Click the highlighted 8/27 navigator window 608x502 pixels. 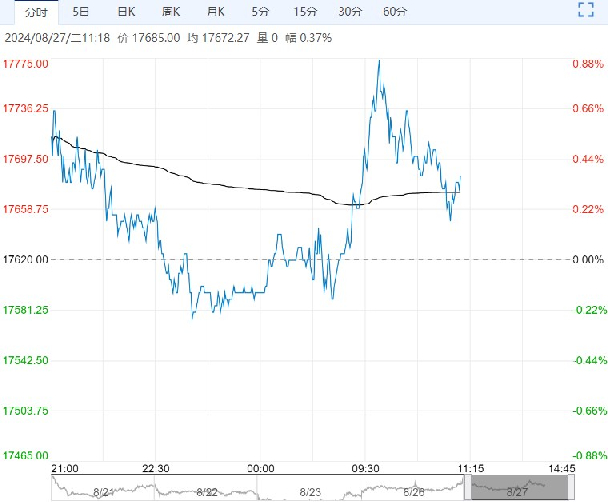tap(518, 488)
